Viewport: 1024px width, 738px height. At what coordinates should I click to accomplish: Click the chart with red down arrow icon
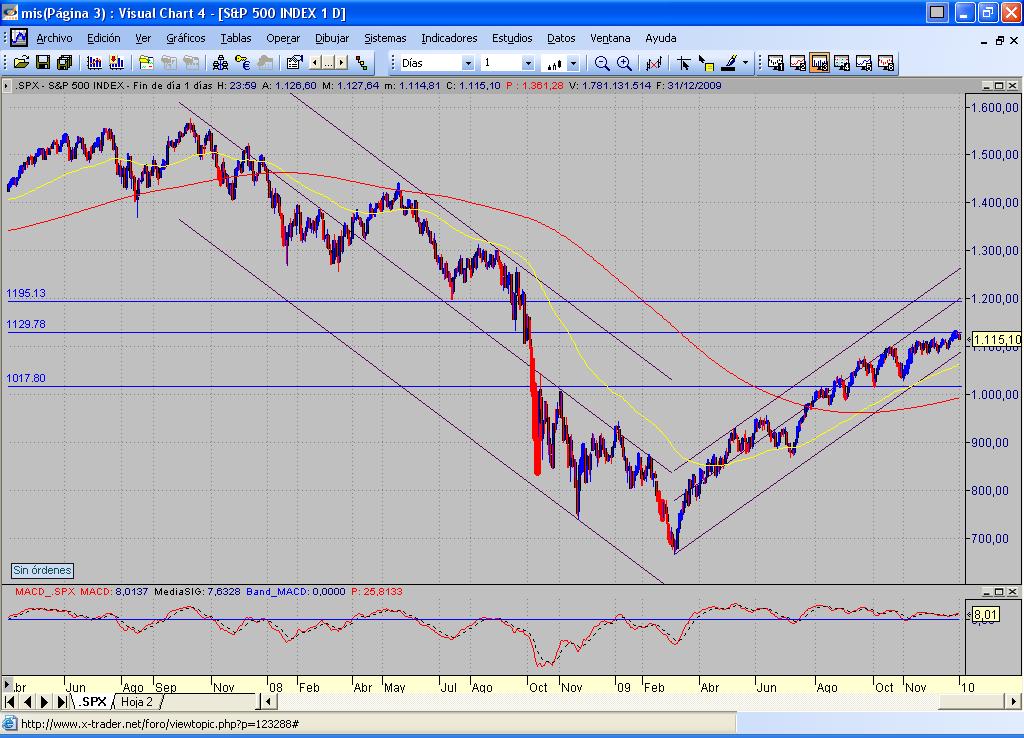(117, 63)
